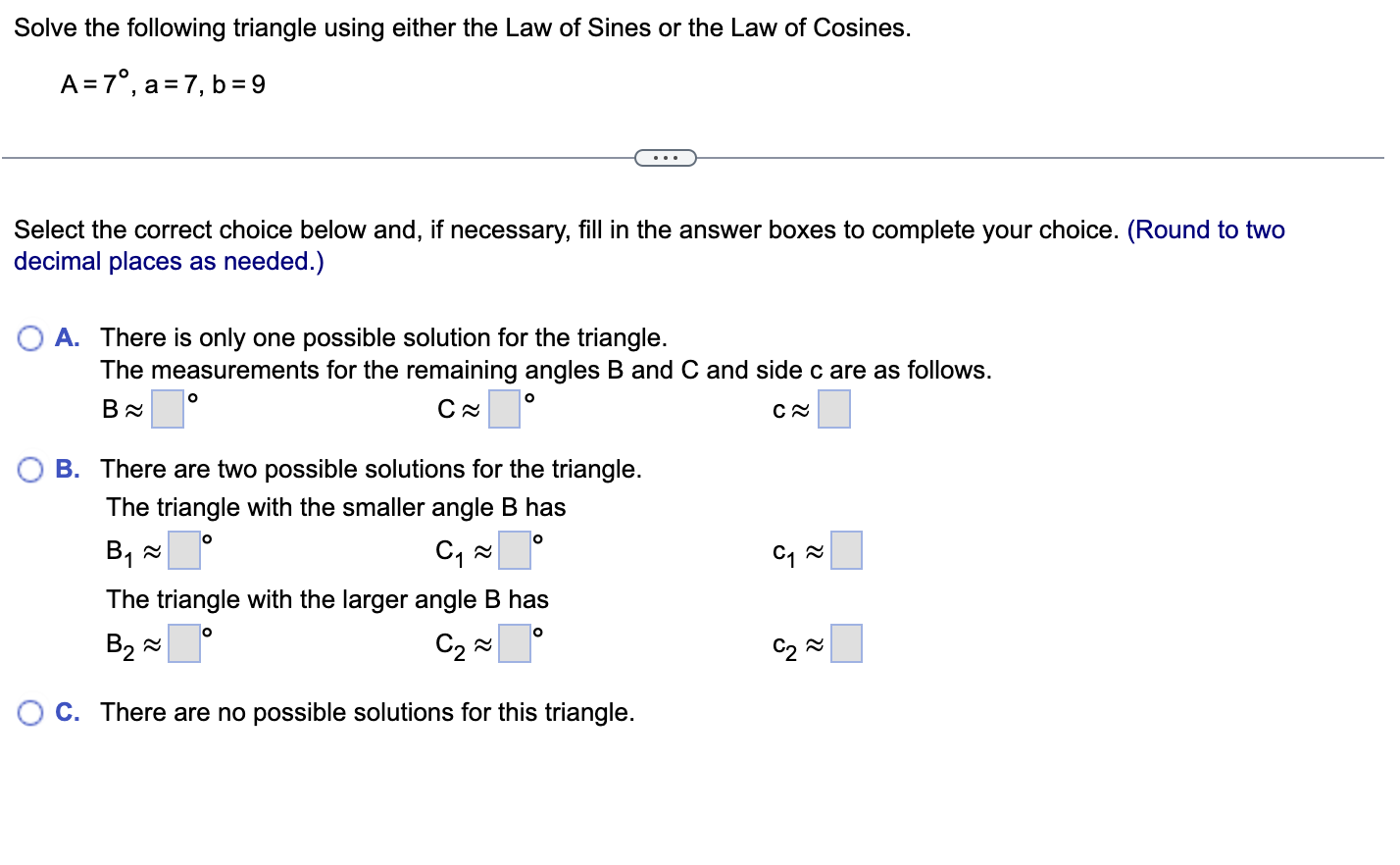Click 'There is only one possible solution' text
Image resolution: width=1400 pixels, height=865 pixels.
[x=382, y=337]
